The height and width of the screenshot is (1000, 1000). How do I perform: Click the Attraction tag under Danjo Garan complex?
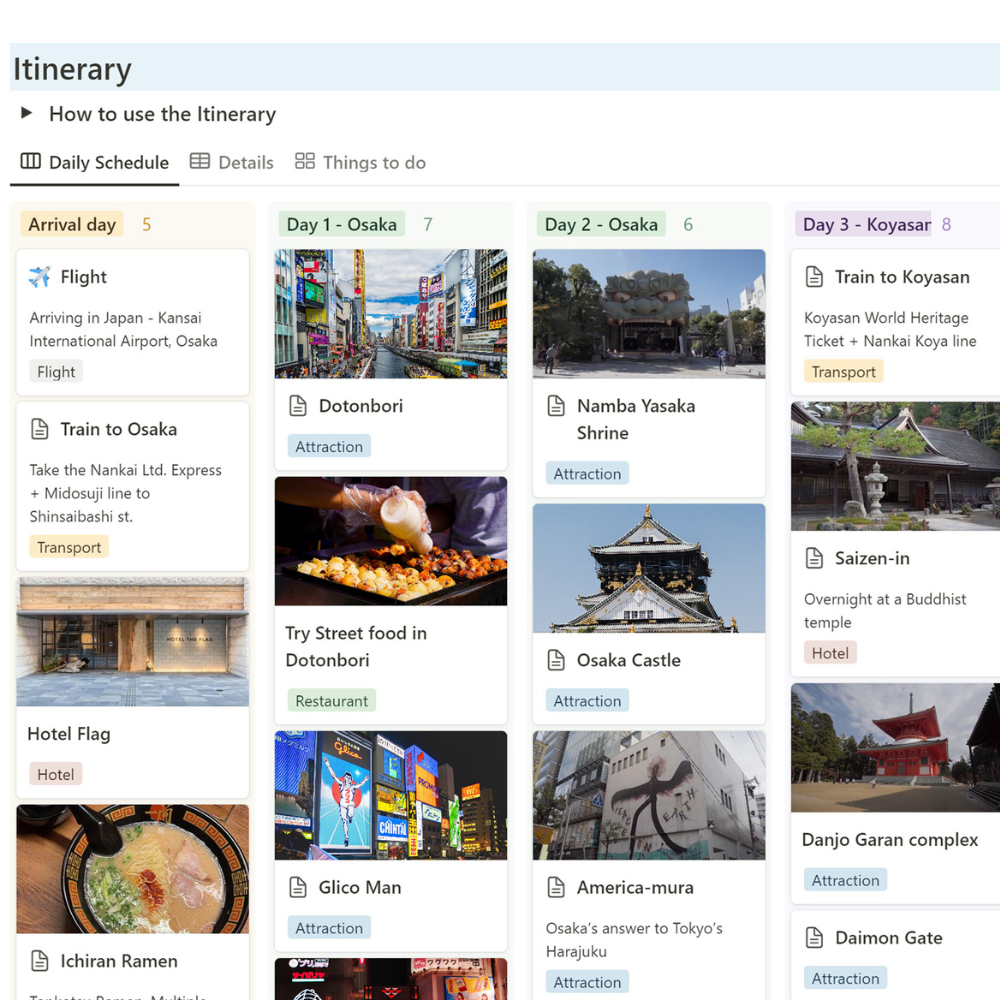coord(846,880)
